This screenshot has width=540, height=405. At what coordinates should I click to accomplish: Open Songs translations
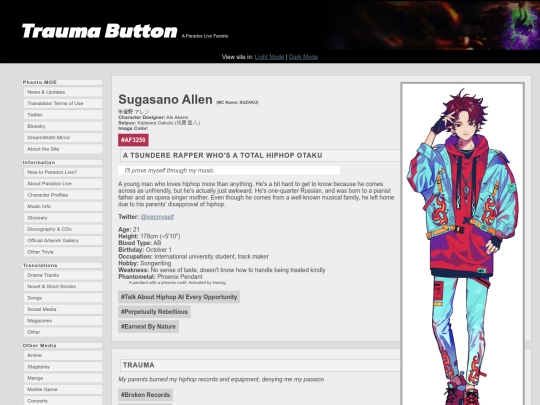tap(63, 298)
